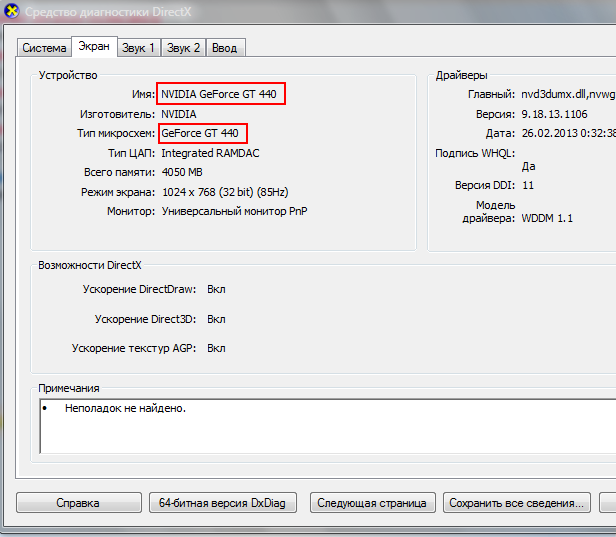Launch 64-битная версия DxDiag
616x537 pixels.
point(222,503)
